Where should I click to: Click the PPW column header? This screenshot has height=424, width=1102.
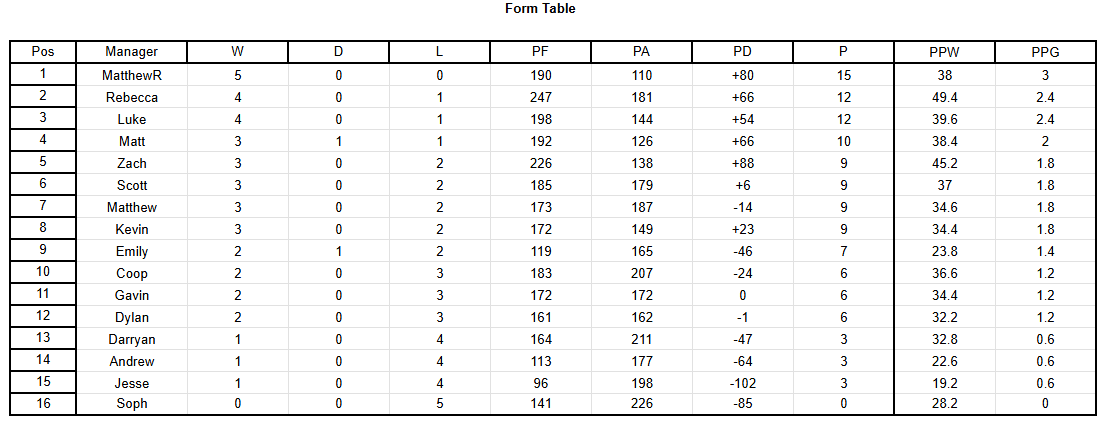click(944, 51)
